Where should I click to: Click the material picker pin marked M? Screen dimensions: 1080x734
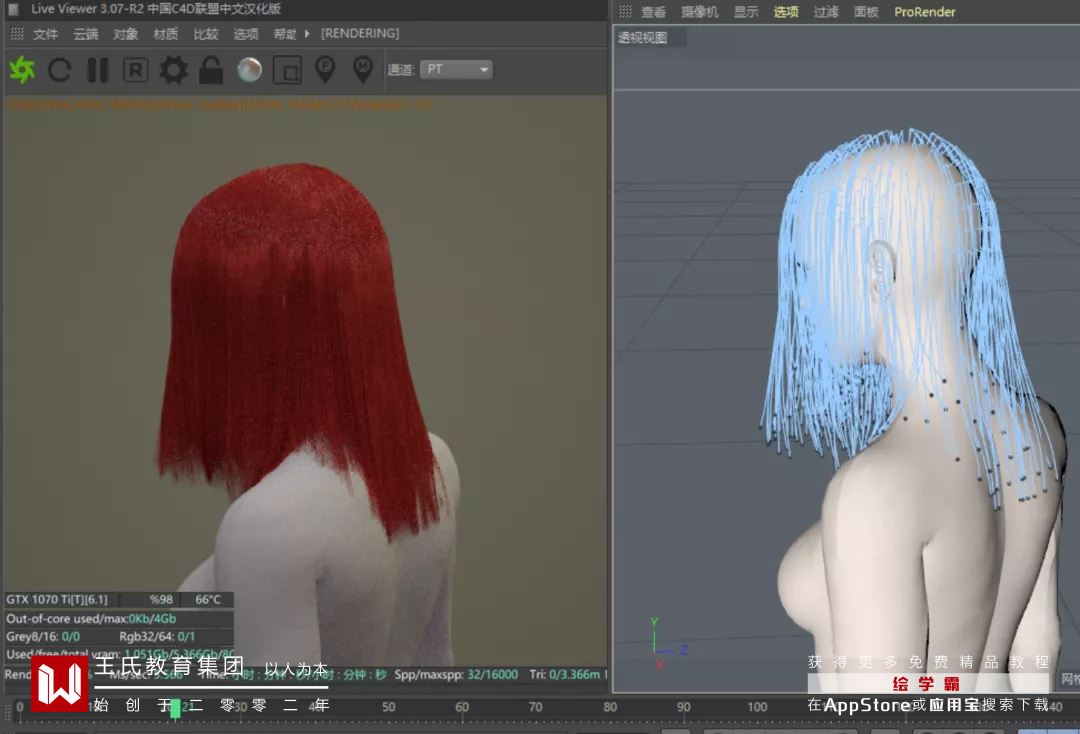[363, 70]
